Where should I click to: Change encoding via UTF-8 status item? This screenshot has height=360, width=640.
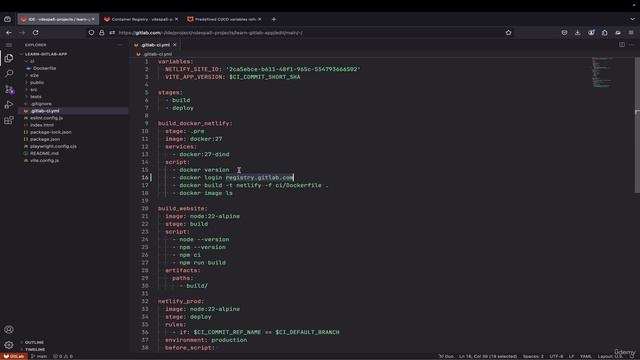pyautogui.click(x=556, y=356)
